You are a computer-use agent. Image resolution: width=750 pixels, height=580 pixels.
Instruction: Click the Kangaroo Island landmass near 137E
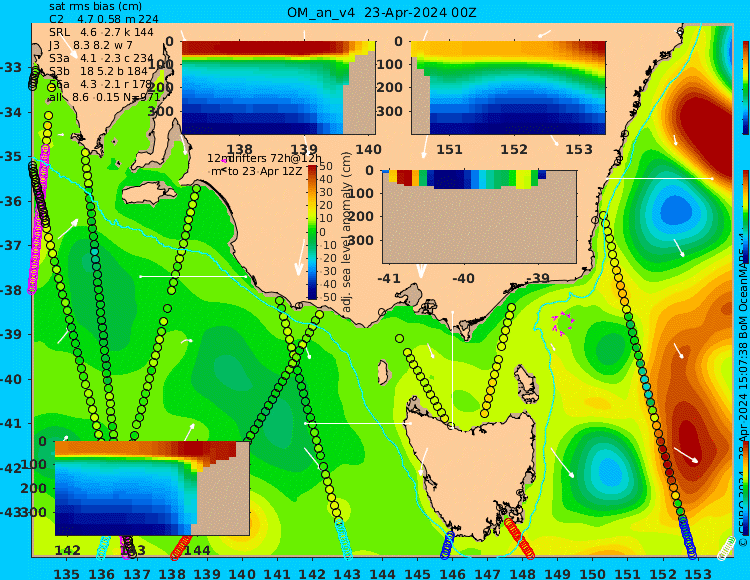148,195
